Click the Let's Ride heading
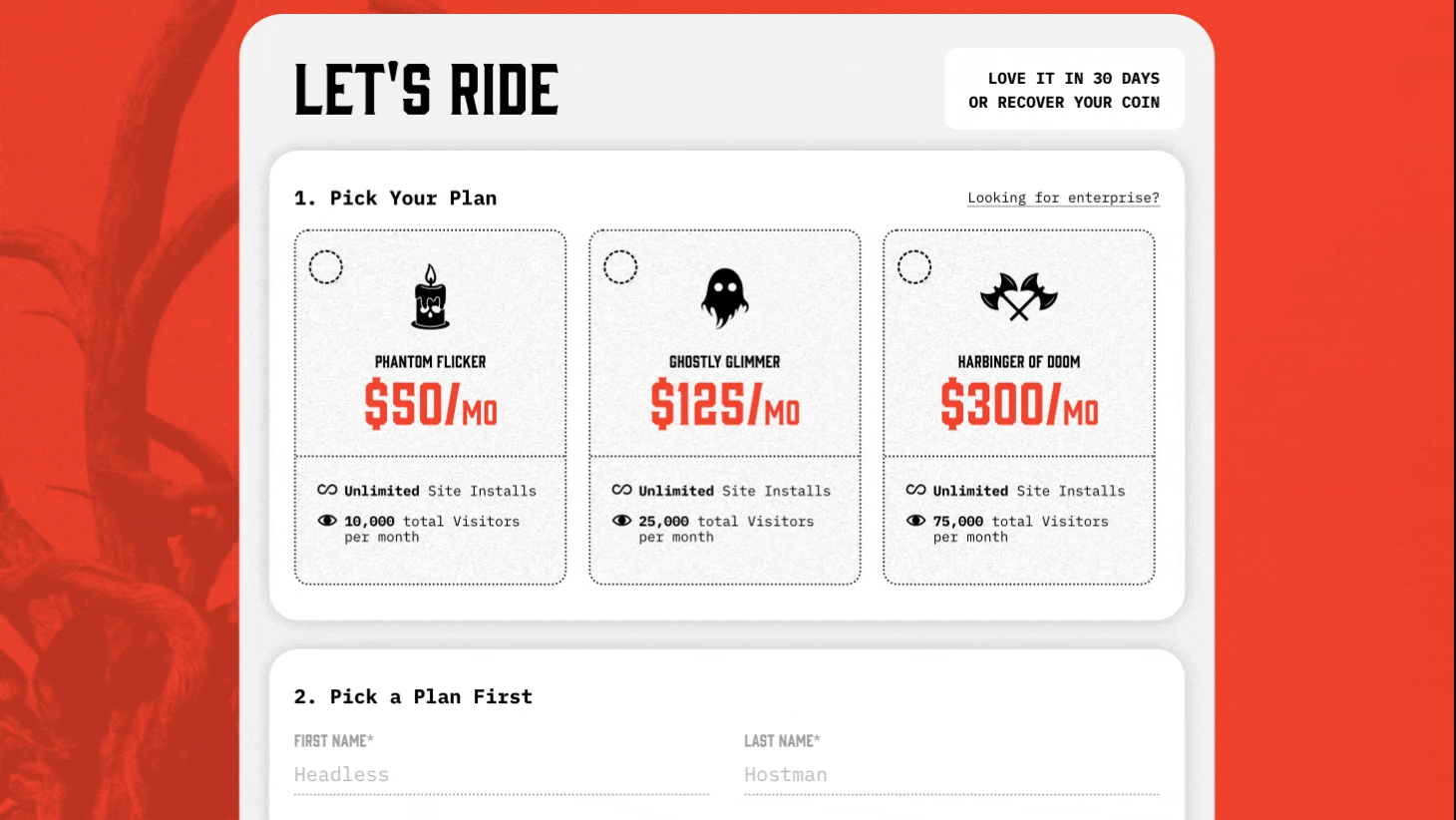Viewport: 1456px width, 820px height. click(426, 90)
